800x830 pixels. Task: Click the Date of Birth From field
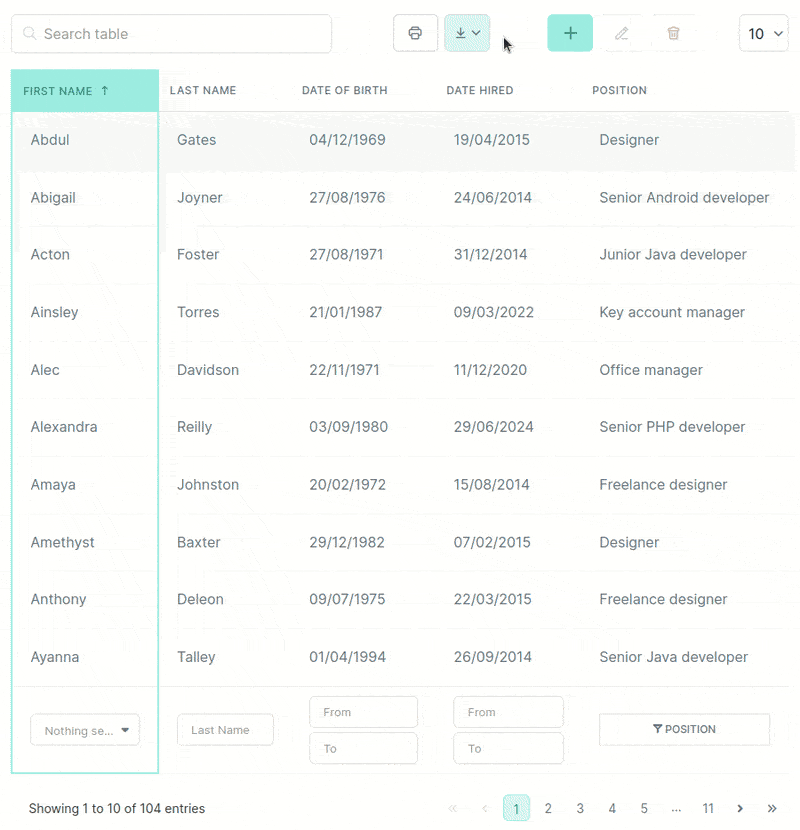tap(363, 712)
